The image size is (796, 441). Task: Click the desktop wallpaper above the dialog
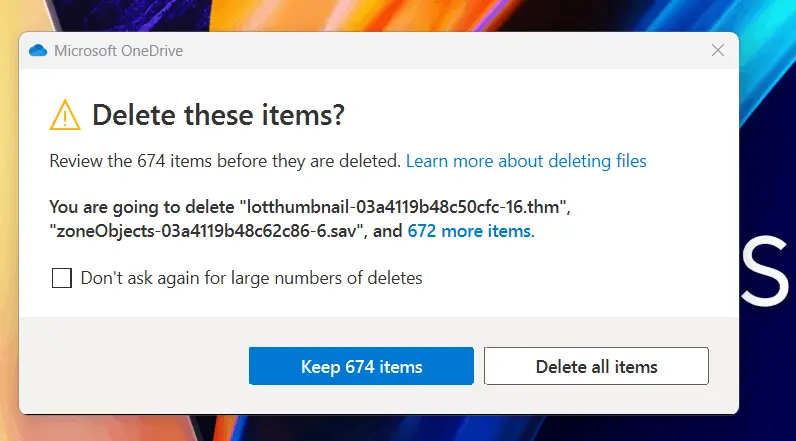tap(400, 14)
